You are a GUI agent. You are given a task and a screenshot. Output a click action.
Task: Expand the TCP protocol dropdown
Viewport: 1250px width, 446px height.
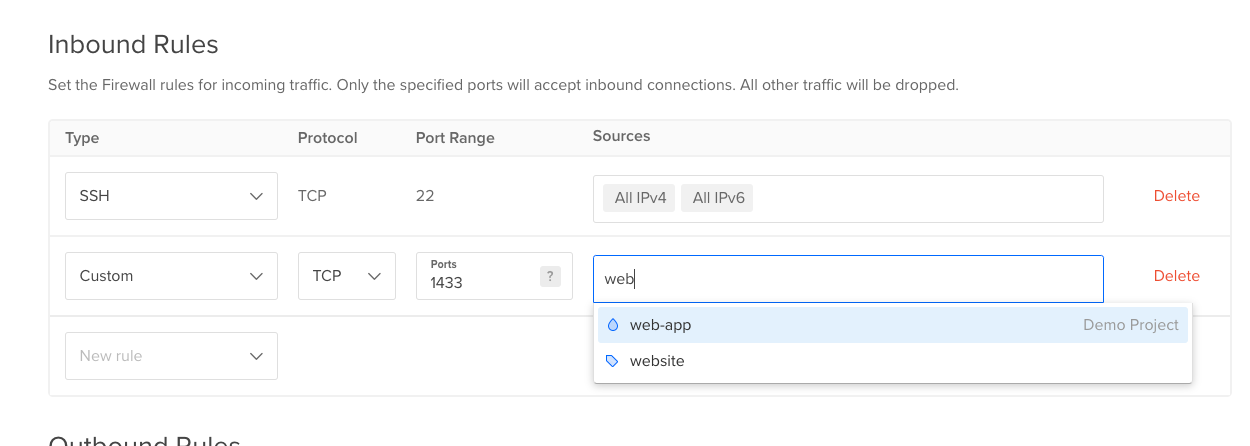pyautogui.click(x=347, y=276)
